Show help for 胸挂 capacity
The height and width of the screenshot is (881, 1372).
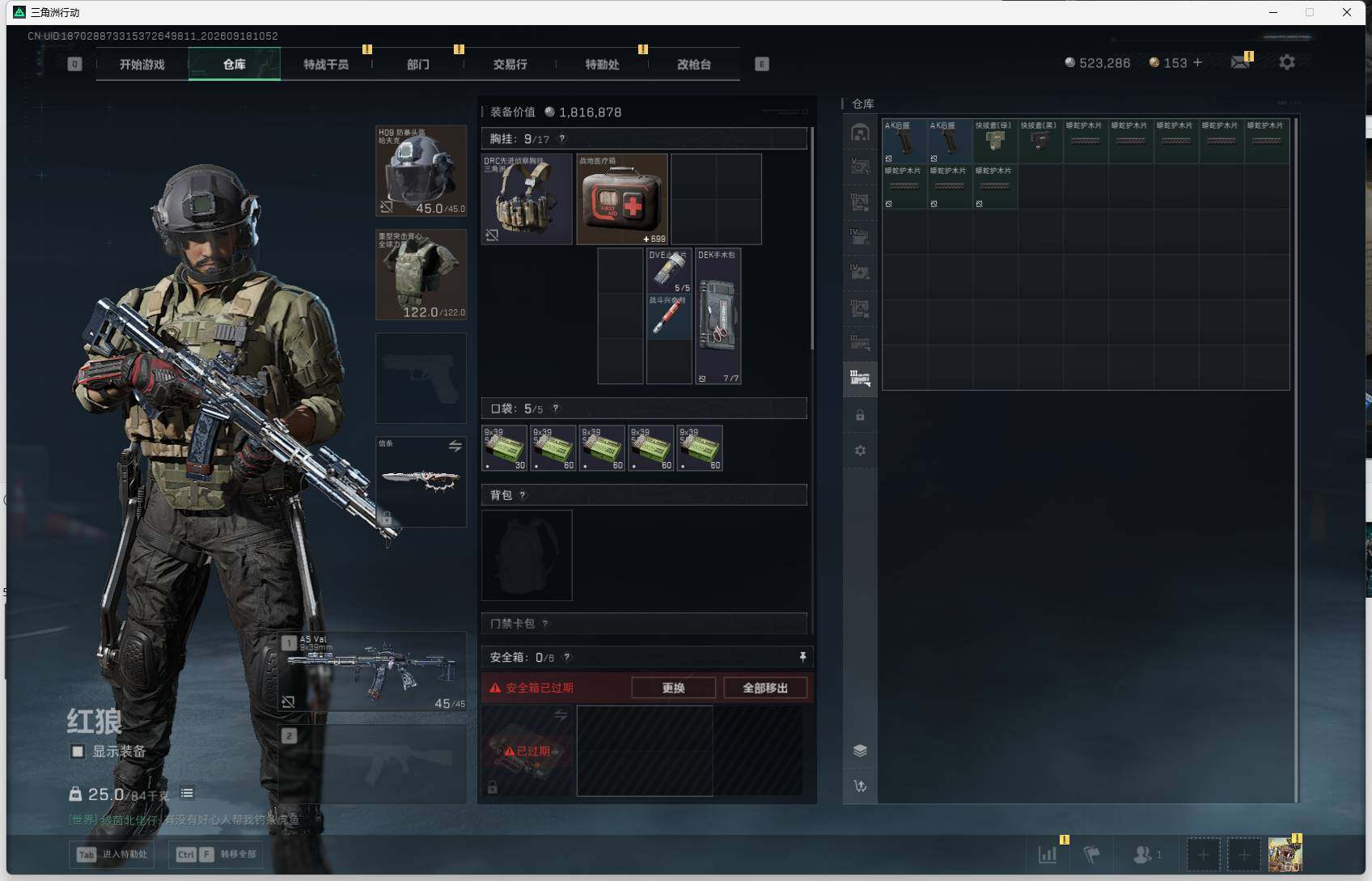(x=562, y=138)
